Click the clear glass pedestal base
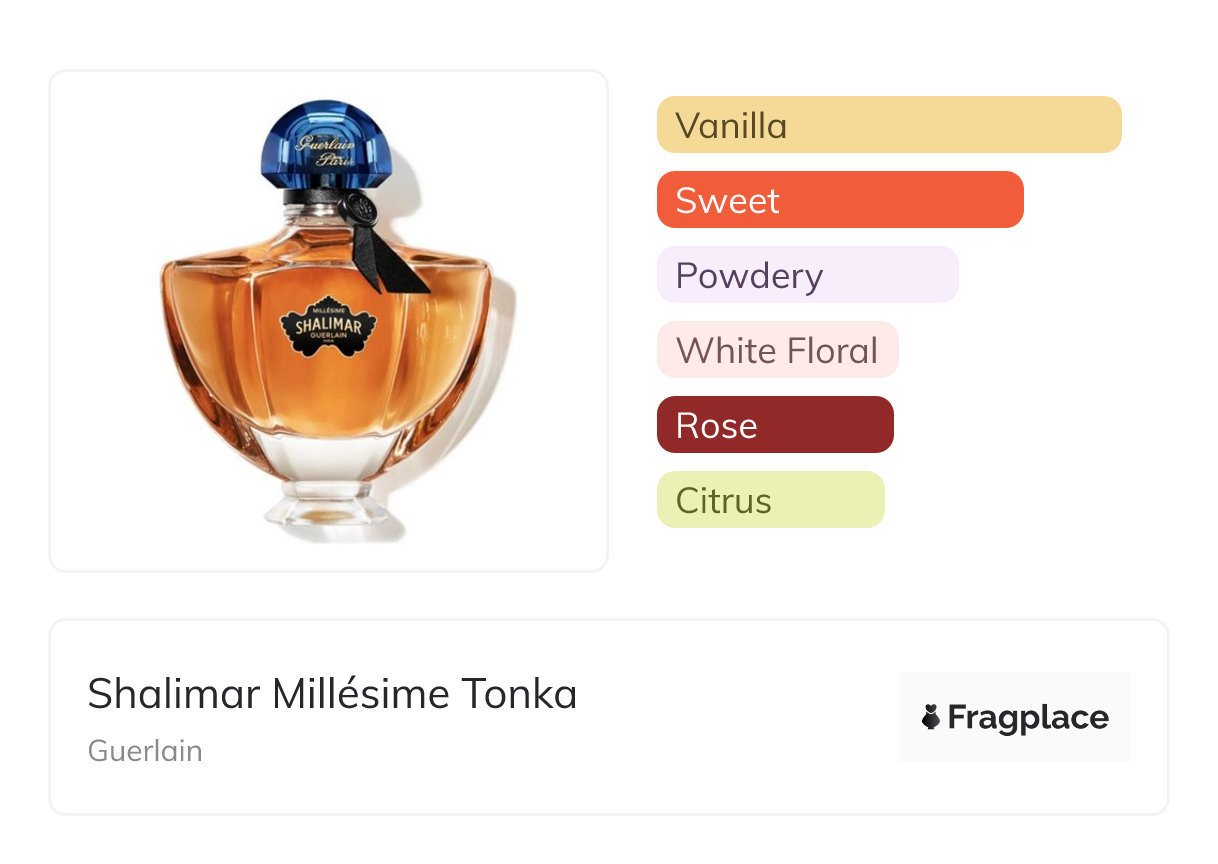 click(x=328, y=505)
